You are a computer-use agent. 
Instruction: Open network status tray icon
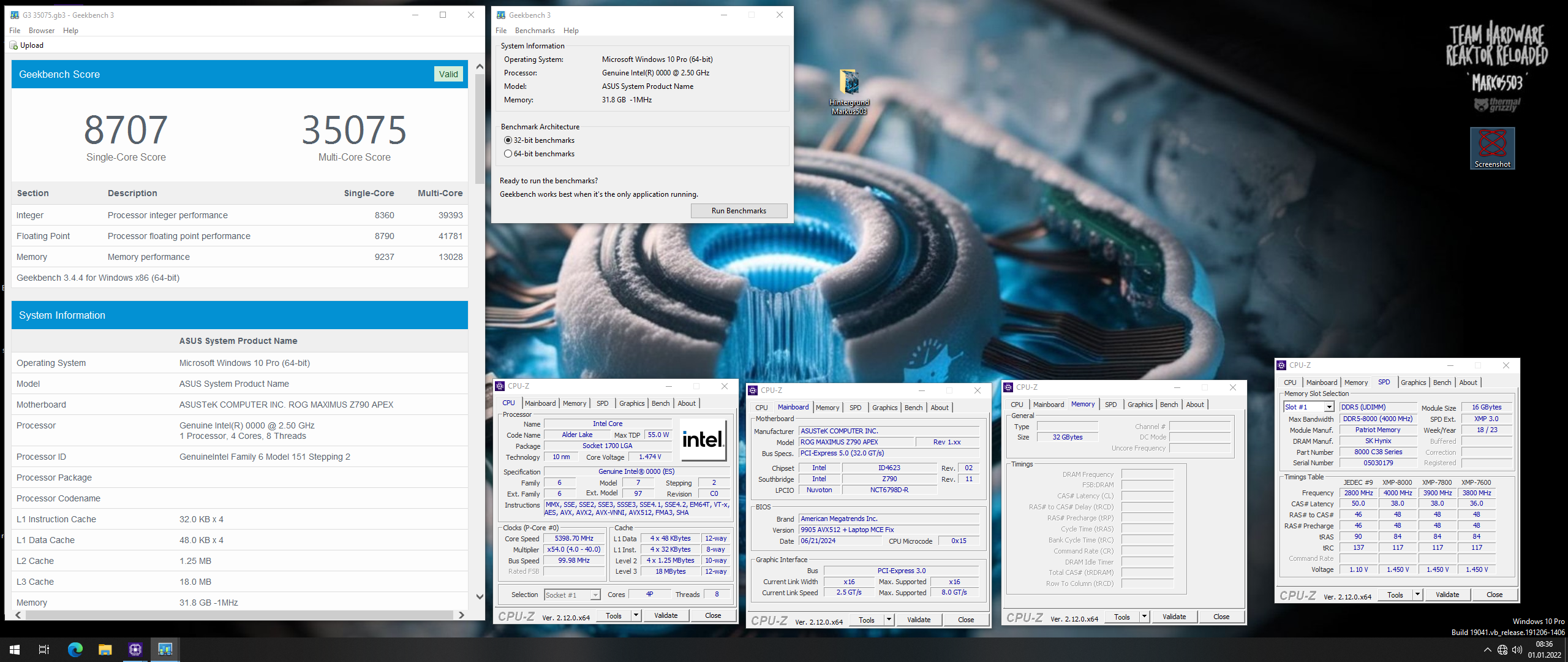pyautogui.click(x=1502, y=650)
